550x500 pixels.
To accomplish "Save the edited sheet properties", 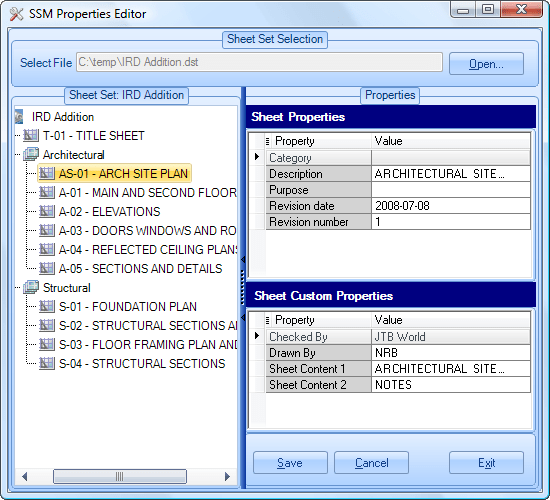I will click(x=290, y=463).
